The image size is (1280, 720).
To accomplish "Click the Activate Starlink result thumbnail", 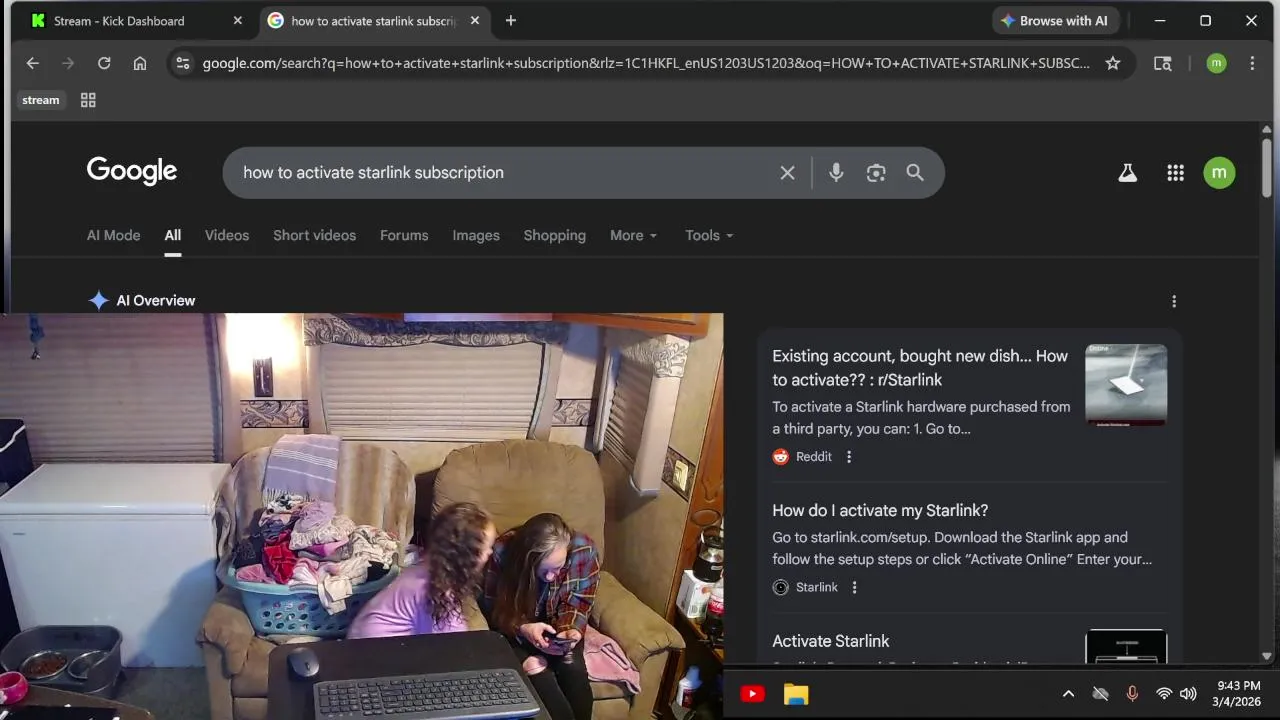I will coord(1126,646).
